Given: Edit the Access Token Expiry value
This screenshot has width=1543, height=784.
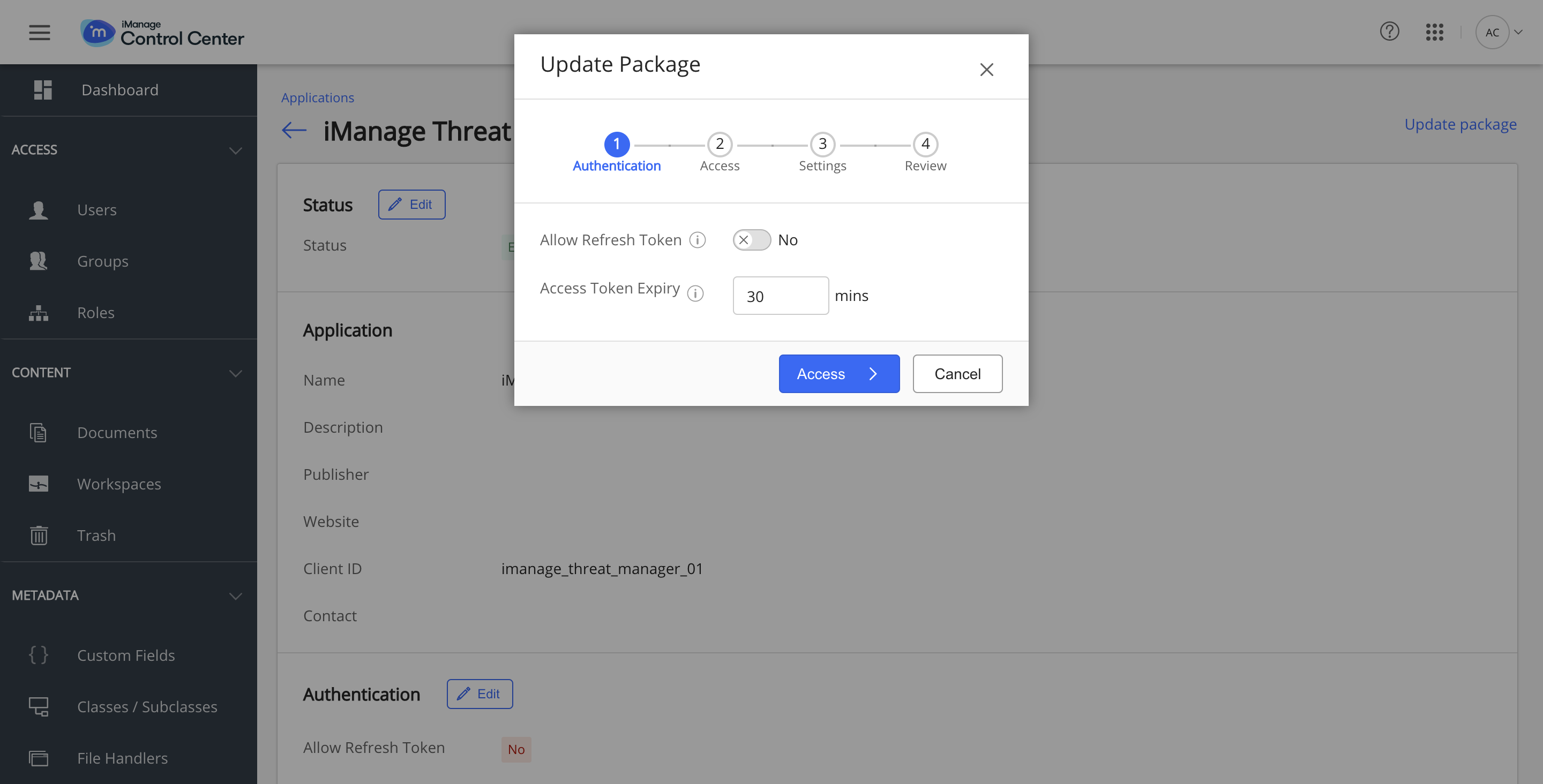Looking at the screenshot, I should pos(780,295).
